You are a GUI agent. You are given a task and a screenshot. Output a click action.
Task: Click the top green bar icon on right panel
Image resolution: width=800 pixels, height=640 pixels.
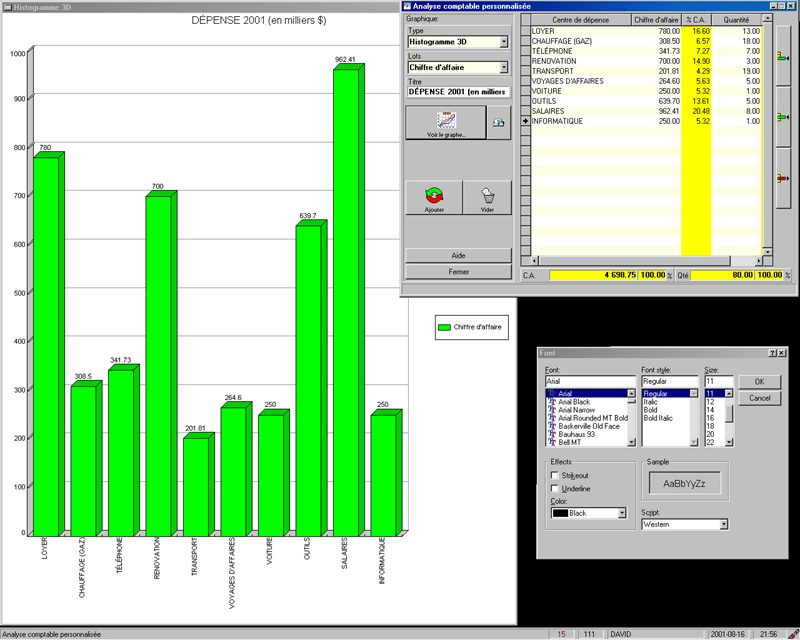pos(783,59)
